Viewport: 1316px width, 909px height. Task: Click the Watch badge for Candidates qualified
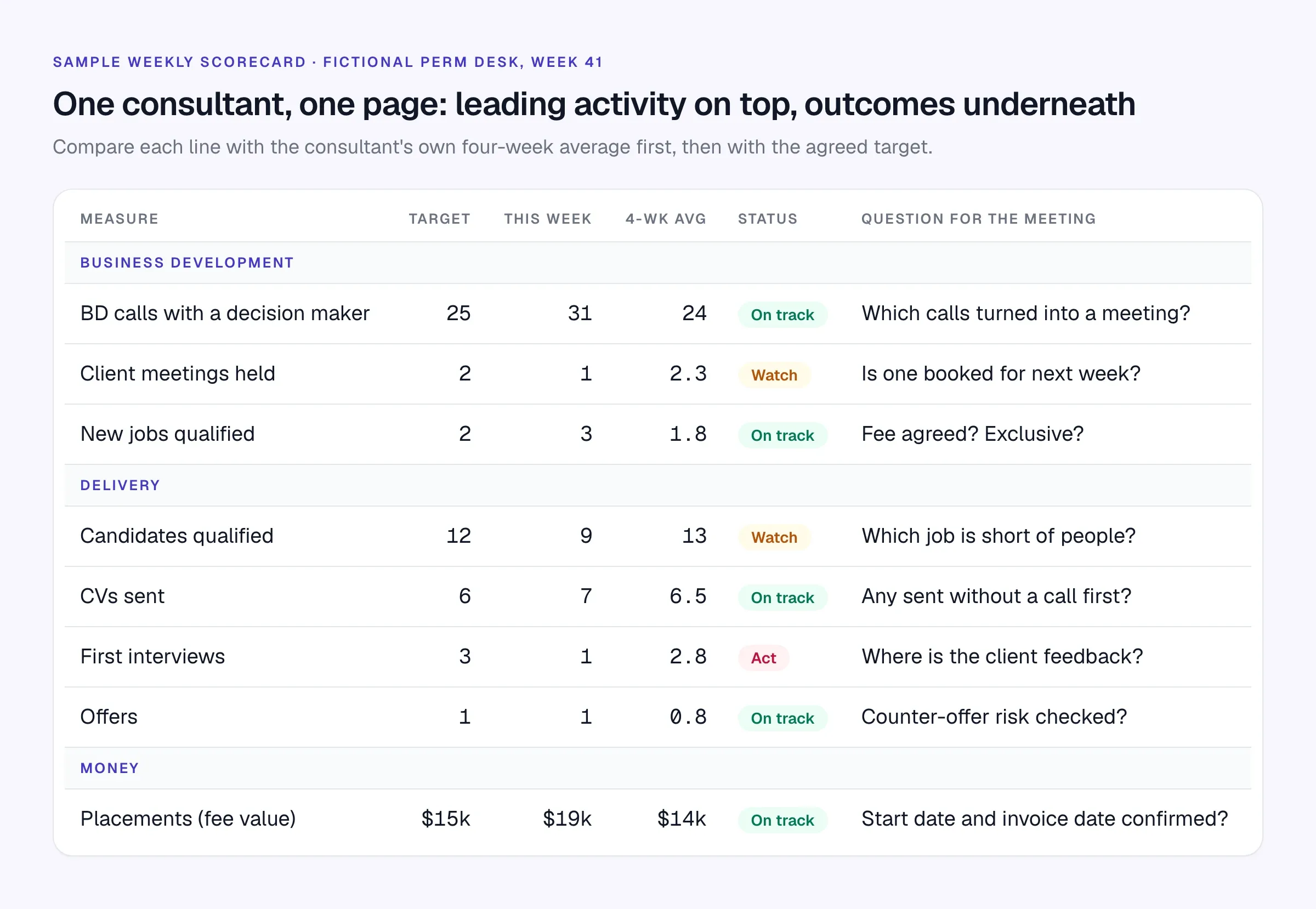pyautogui.click(x=774, y=537)
